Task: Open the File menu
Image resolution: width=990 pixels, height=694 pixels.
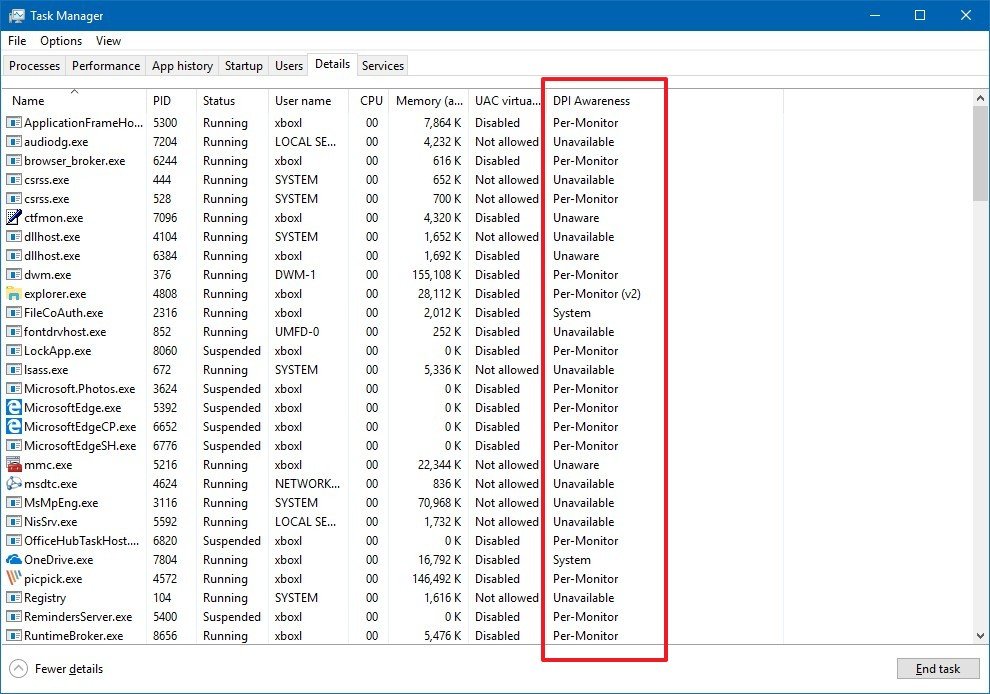Action: pos(17,40)
